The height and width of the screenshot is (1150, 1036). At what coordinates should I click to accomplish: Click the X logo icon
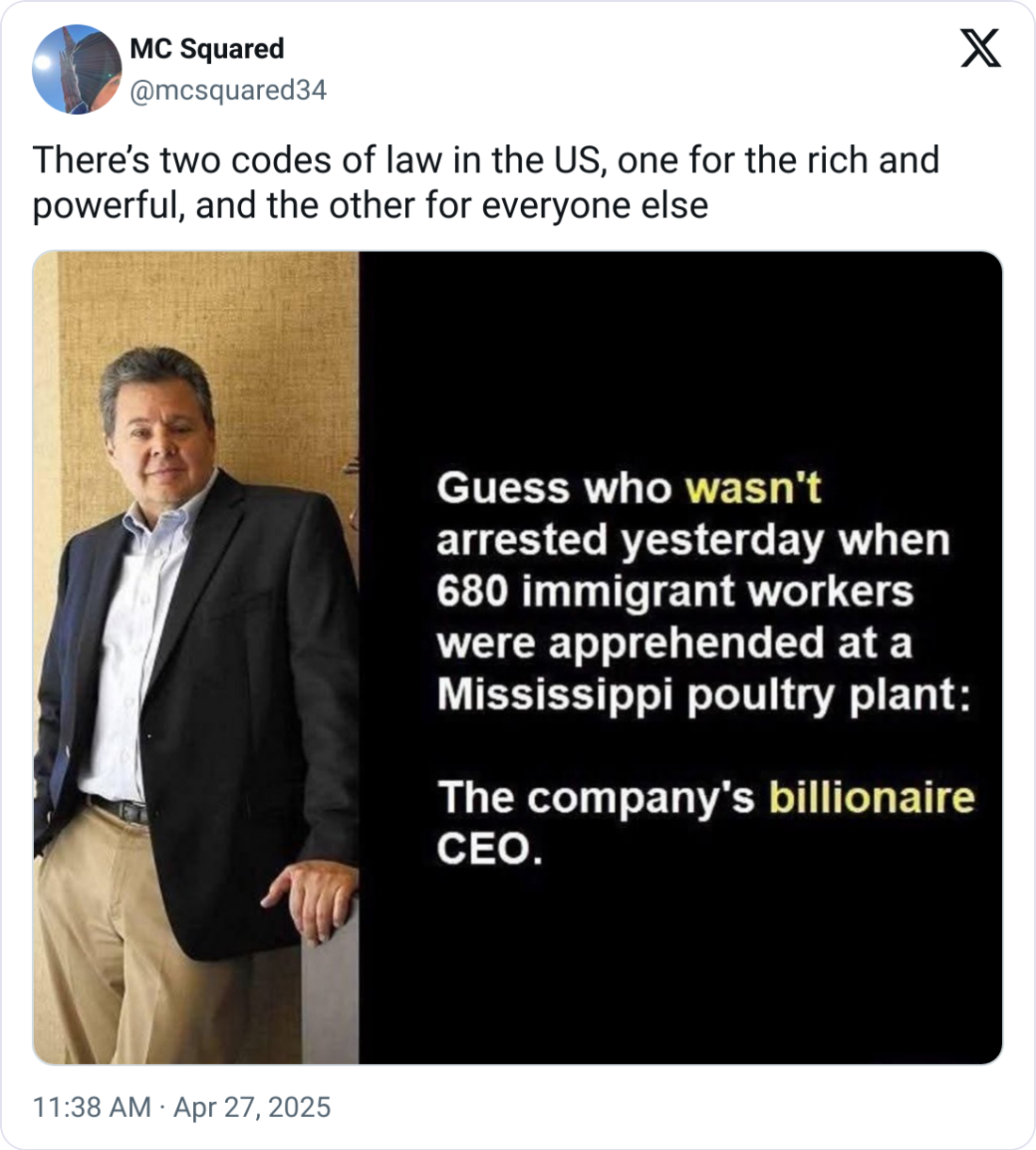tap(980, 47)
